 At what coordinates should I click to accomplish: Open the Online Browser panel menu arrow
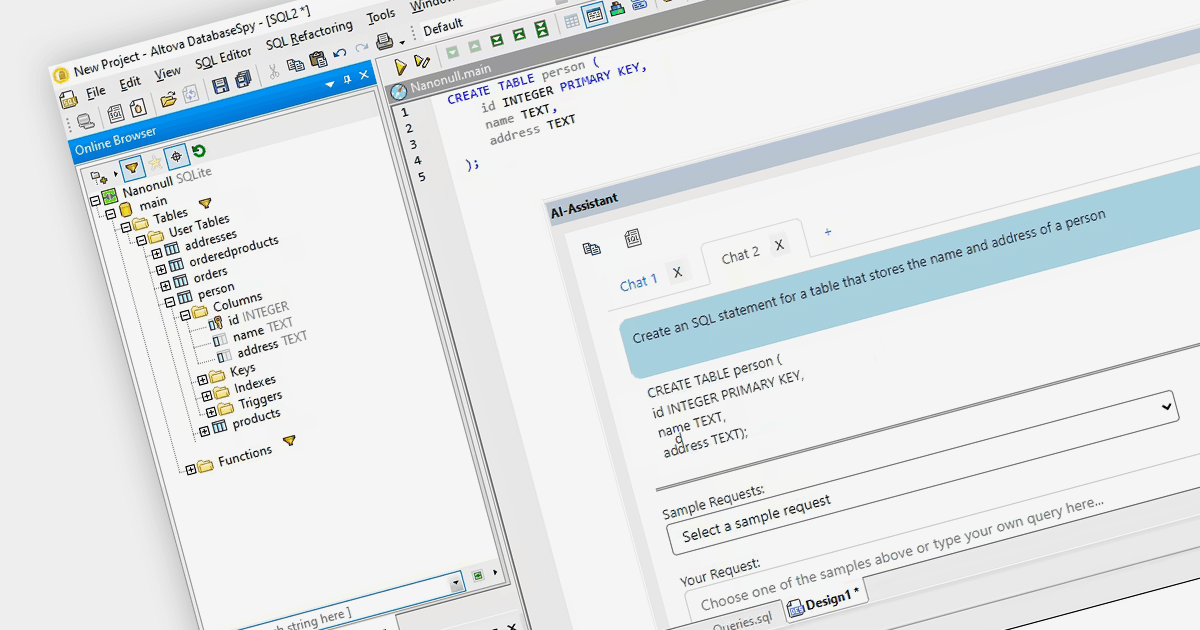[x=330, y=83]
